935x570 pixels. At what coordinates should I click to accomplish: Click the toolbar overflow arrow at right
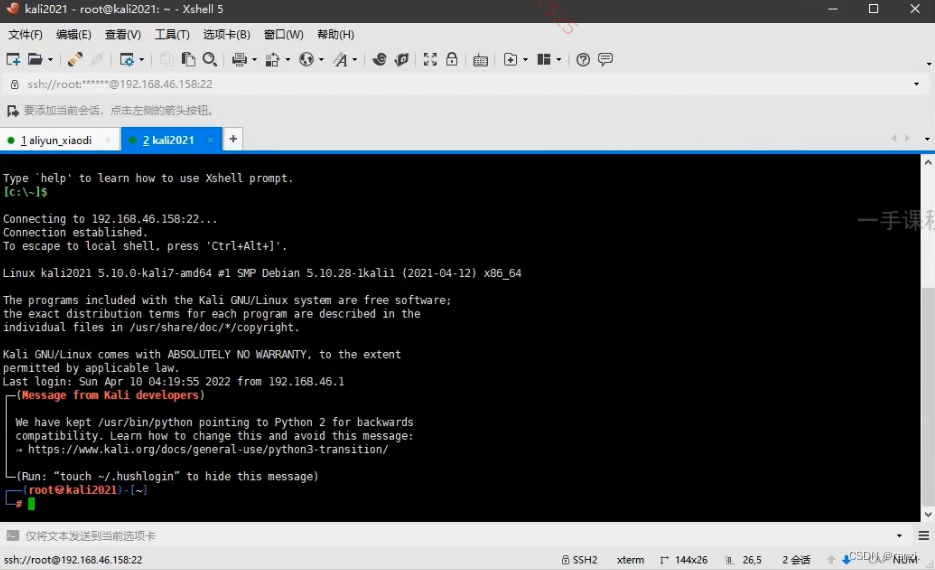coord(928,63)
